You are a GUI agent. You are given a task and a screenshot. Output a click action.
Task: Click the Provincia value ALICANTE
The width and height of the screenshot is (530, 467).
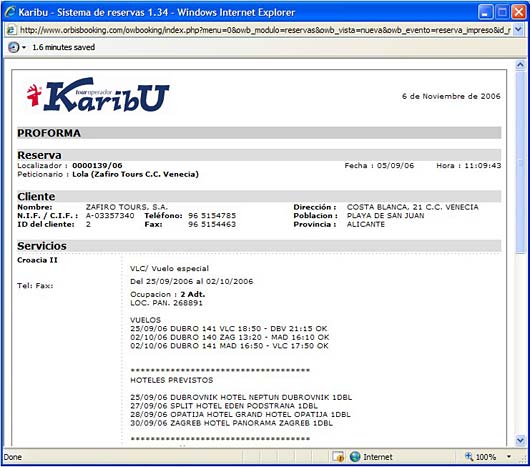coord(366,224)
